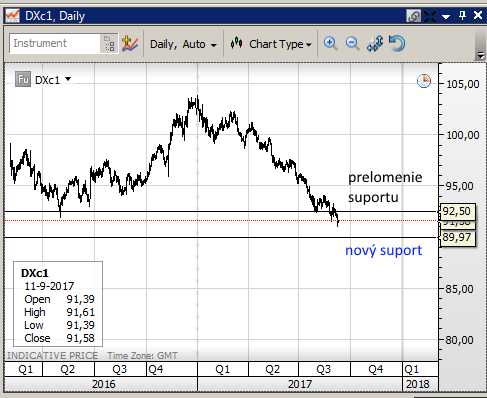The width and height of the screenshot is (487, 398).
Task: Select the 2017 year segment on time axis
Action: point(300,384)
